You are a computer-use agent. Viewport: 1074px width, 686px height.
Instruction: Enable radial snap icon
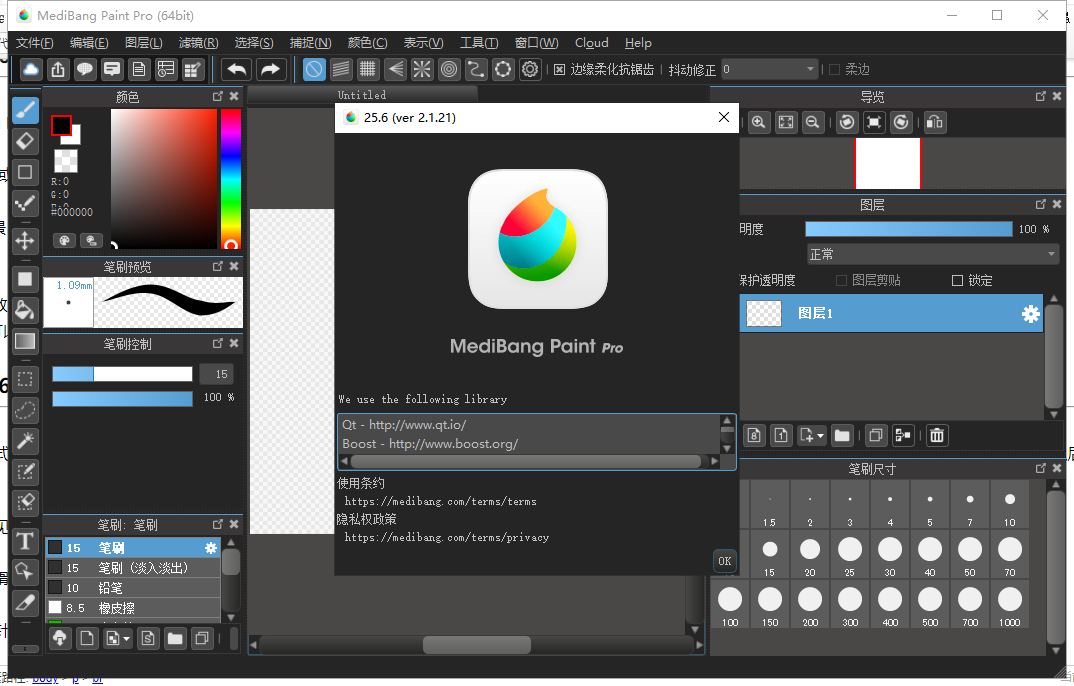tap(422, 69)
